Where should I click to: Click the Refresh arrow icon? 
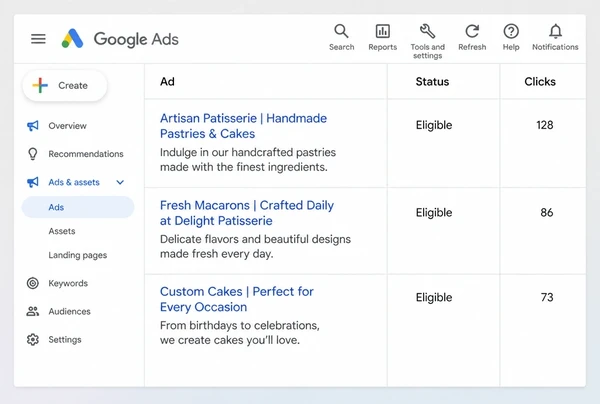(x=472, y=31)
